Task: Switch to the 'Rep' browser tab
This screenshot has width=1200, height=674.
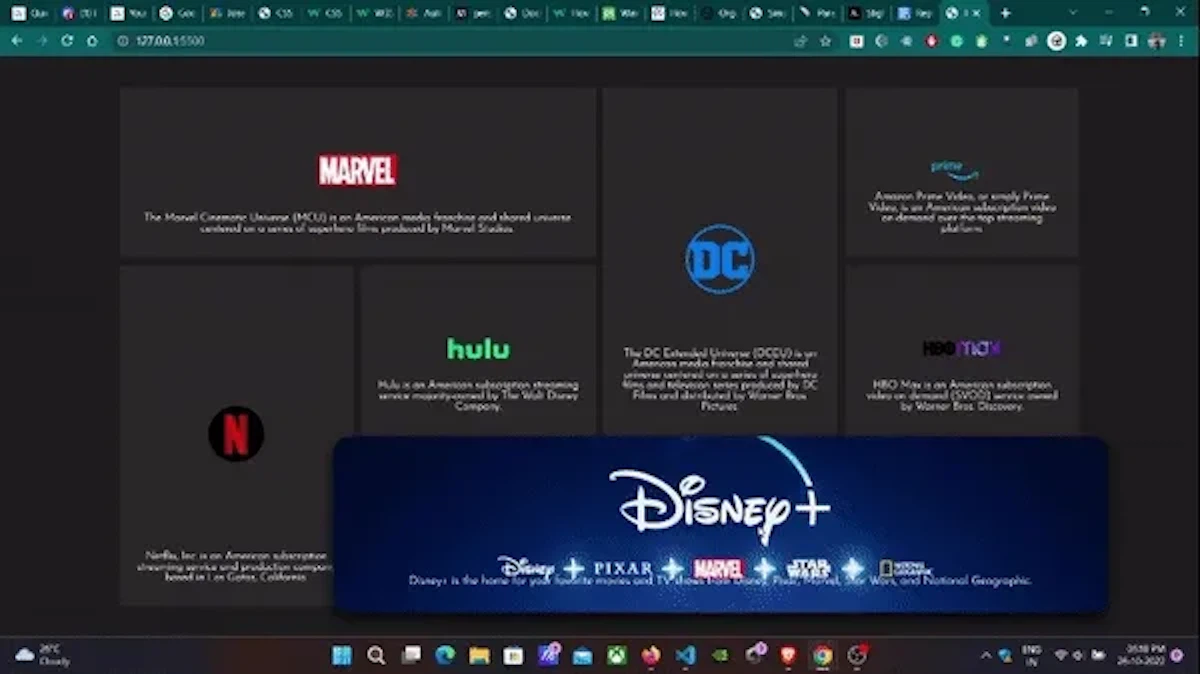Action: [915, 13]
